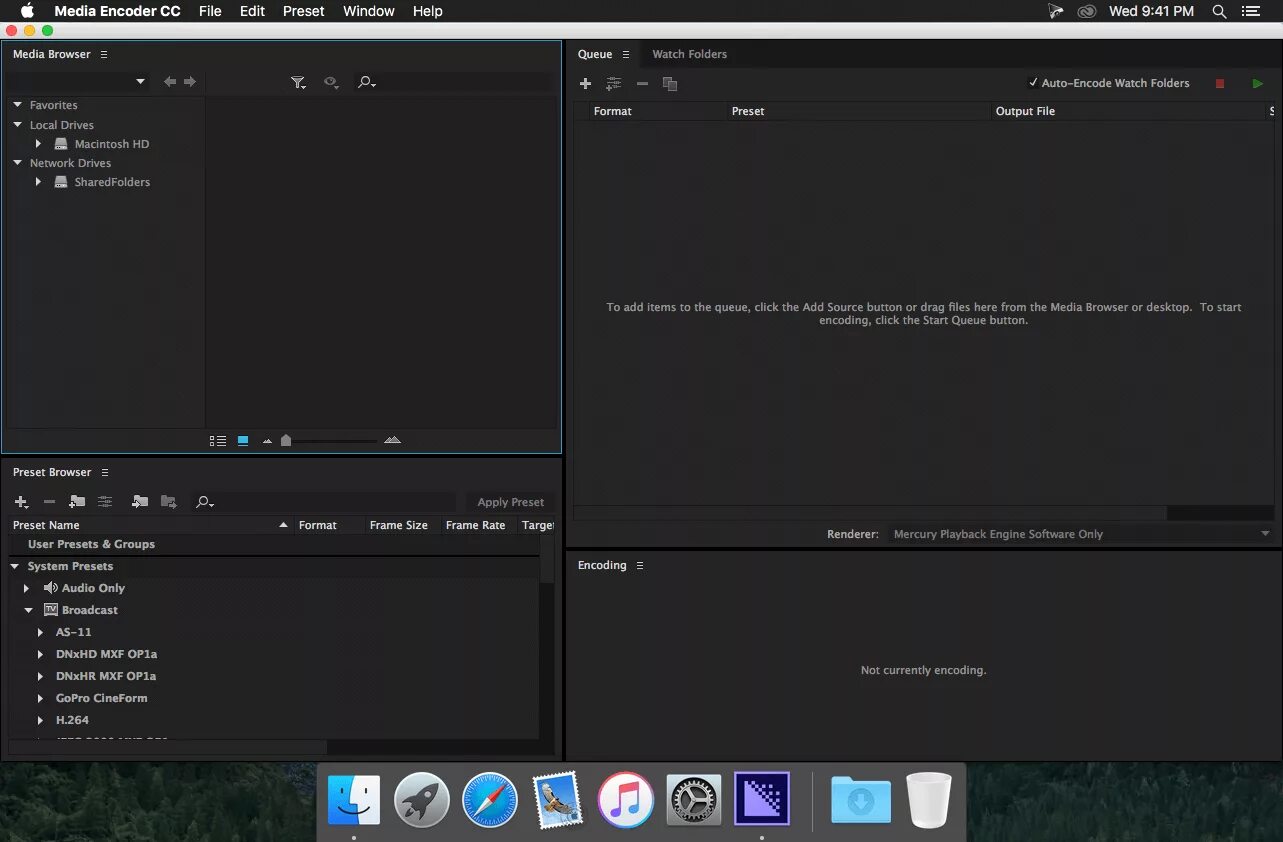Create new preset group folder icon

[x=77, y=502]
